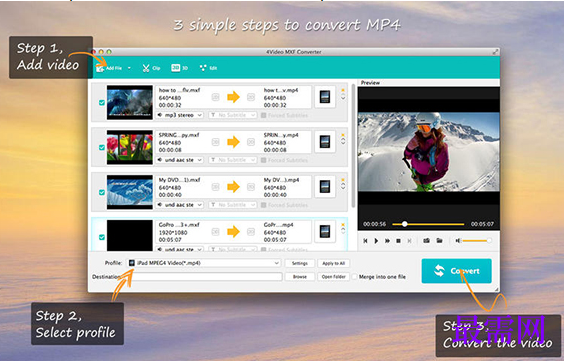Click output info icon beside 'SPRIN...y.mp4'
The image size is (564, 361).
pyautogui.click(x=251, y=142)
